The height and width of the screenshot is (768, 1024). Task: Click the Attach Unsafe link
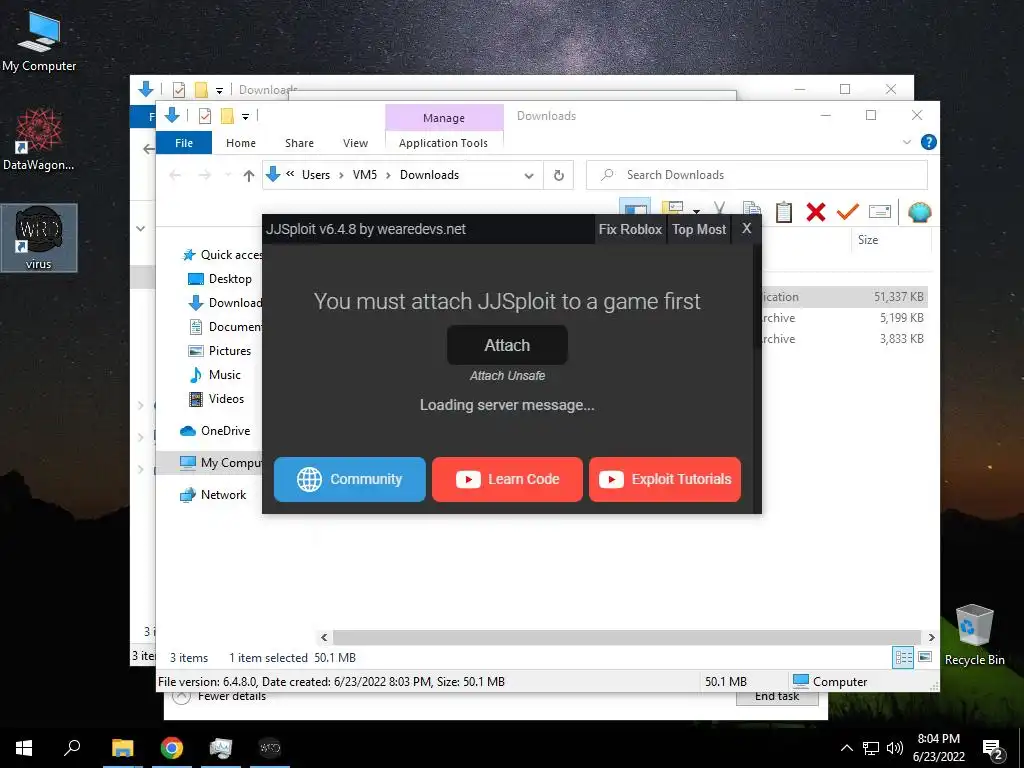pos(507,376)
